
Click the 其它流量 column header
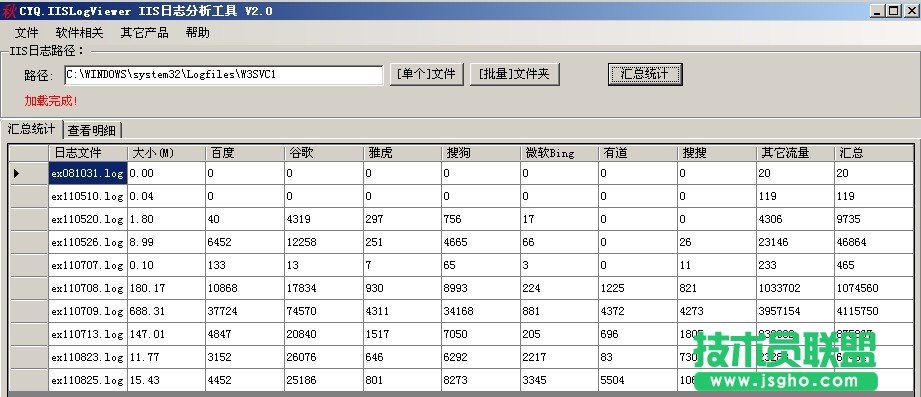pos(795,153)
